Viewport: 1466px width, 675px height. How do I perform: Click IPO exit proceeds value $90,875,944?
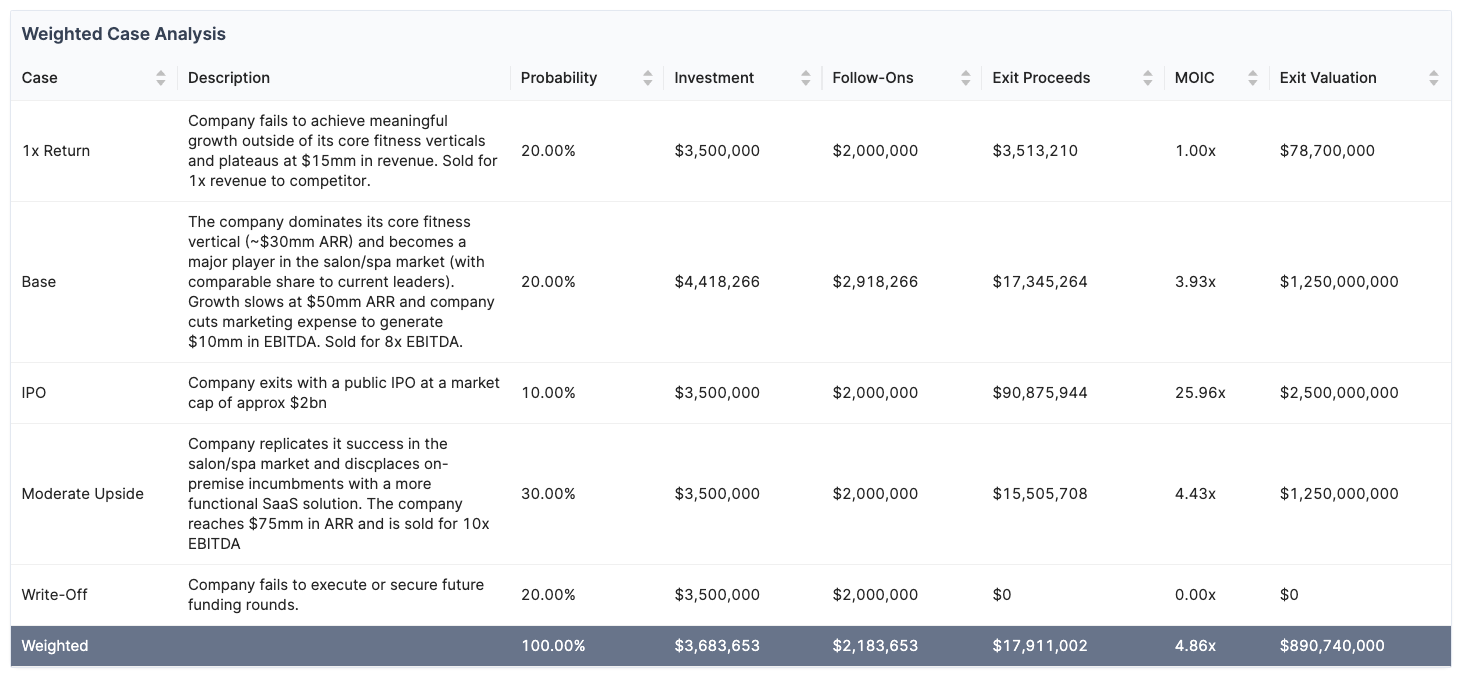pos(1040,393)
